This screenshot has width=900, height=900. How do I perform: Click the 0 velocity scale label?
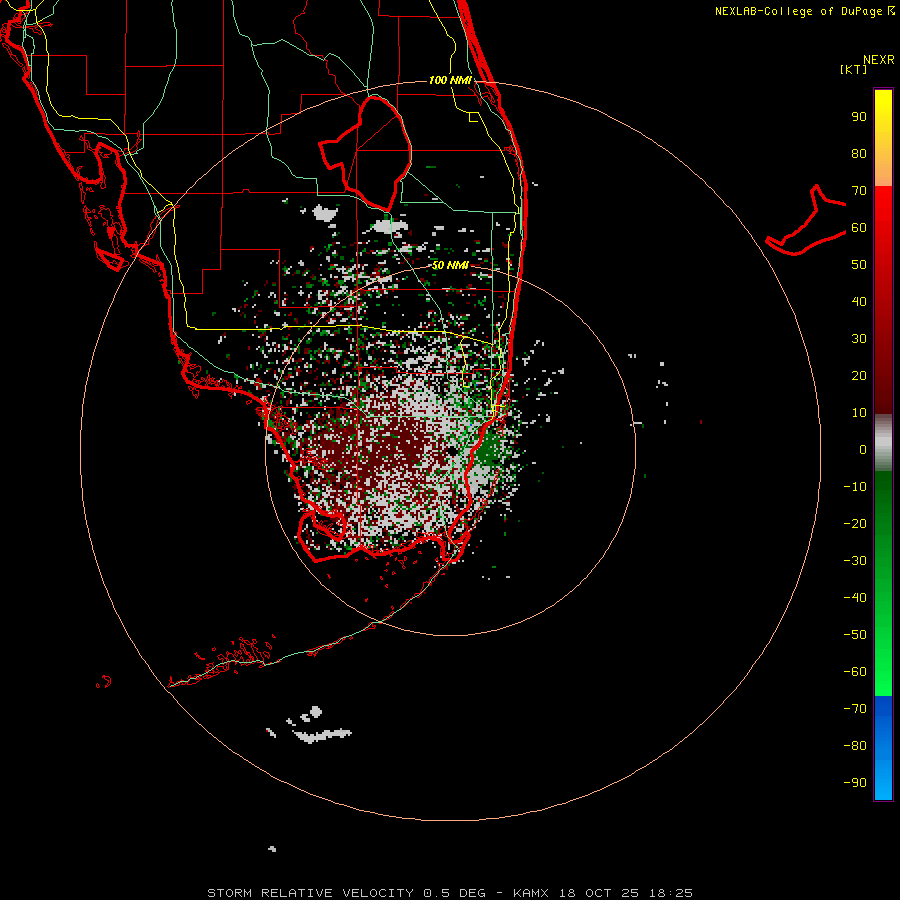click(863, 450)
